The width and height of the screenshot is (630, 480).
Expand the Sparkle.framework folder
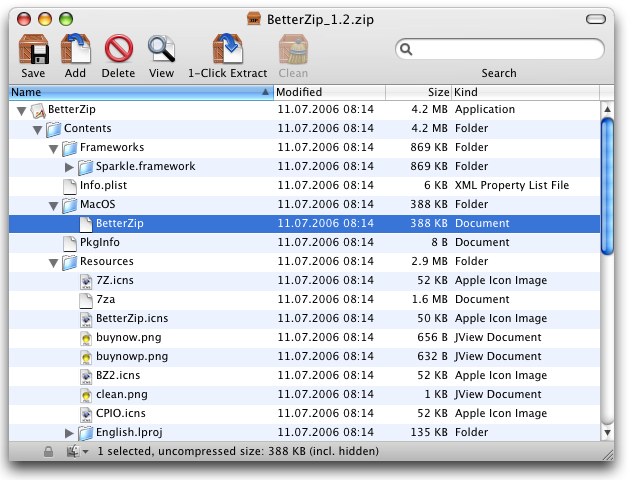[x=69, y=167]
